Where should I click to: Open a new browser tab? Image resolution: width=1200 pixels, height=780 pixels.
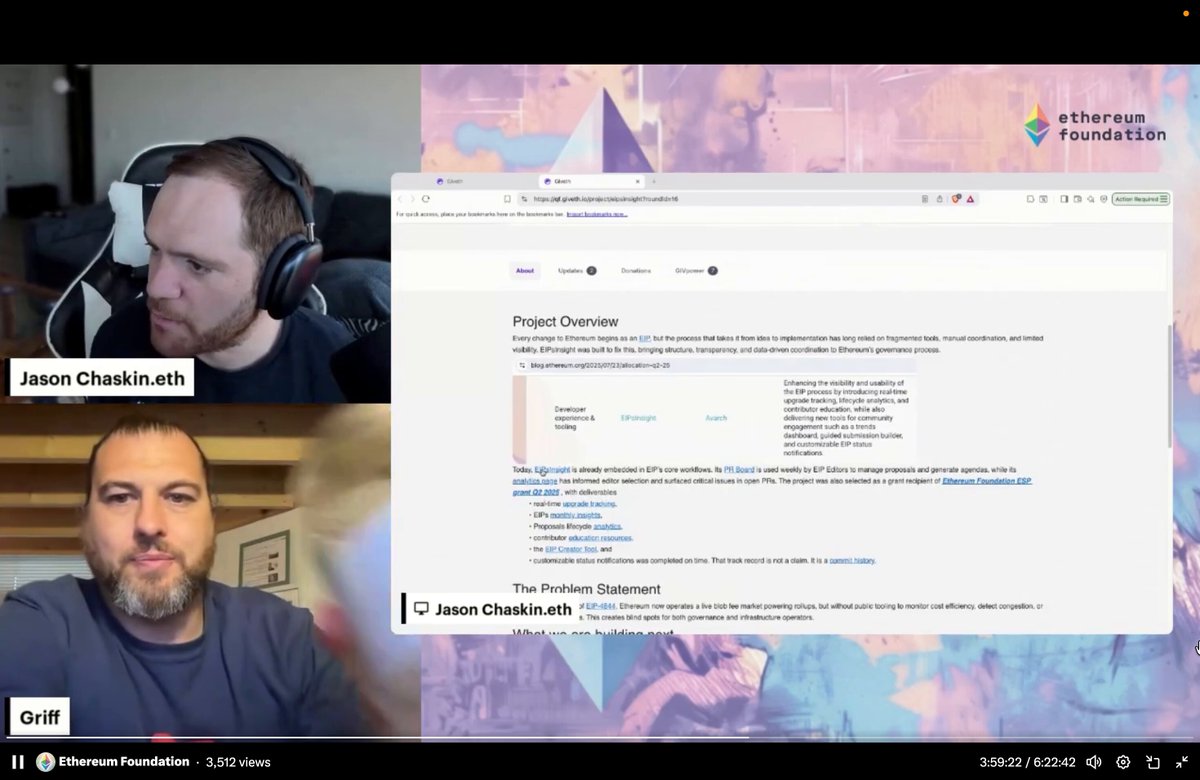tap(653, 181)
